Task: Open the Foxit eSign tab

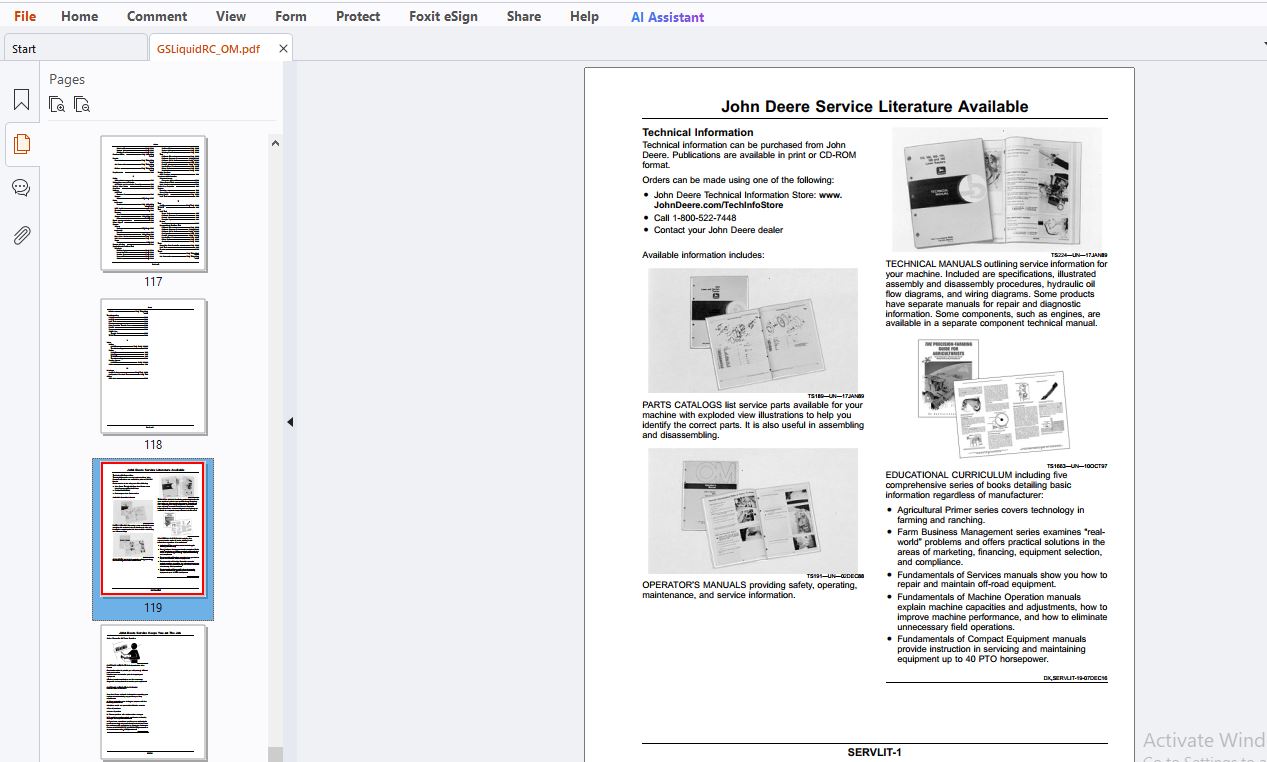Action: tap(444, 16)
